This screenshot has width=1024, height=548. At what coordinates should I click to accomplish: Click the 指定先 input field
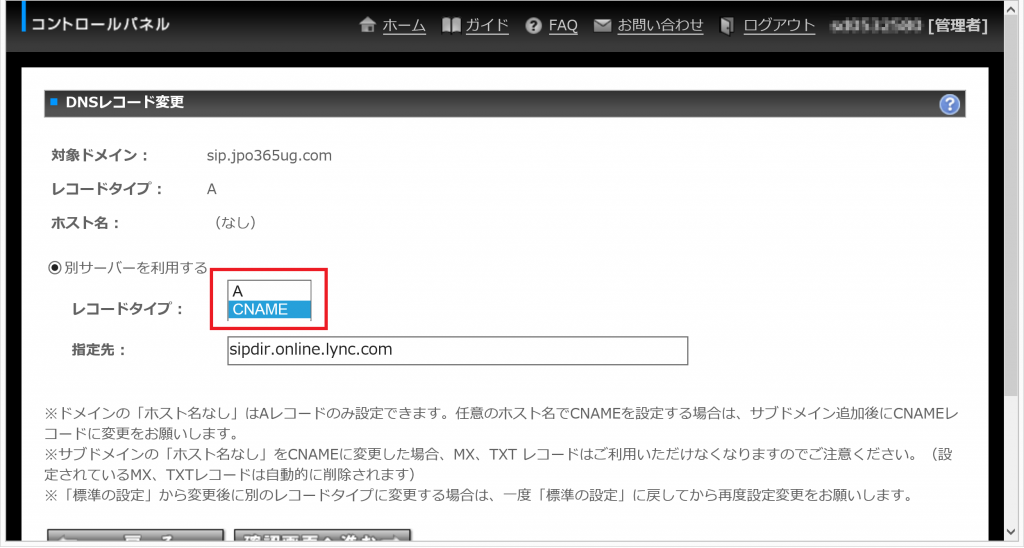457,350
